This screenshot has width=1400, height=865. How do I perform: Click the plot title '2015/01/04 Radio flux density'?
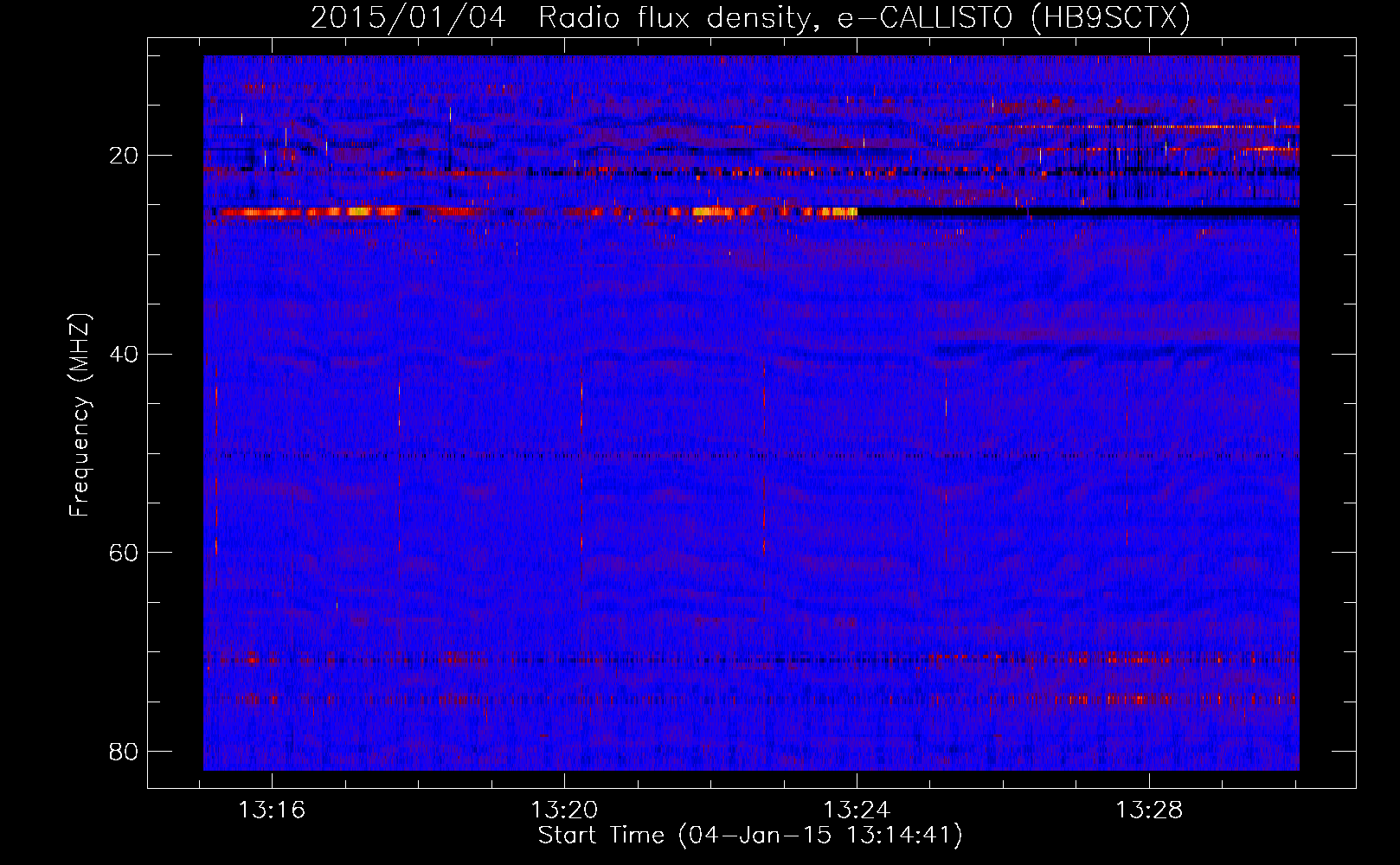[563, 18]
